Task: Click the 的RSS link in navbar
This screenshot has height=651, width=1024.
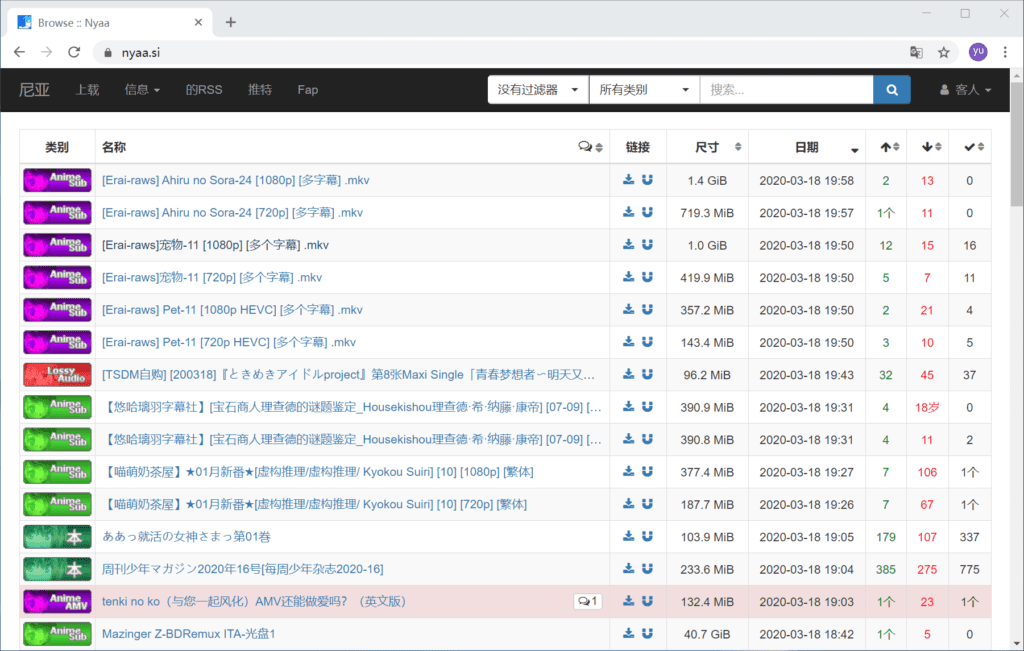Action: (x=204, y=90)
